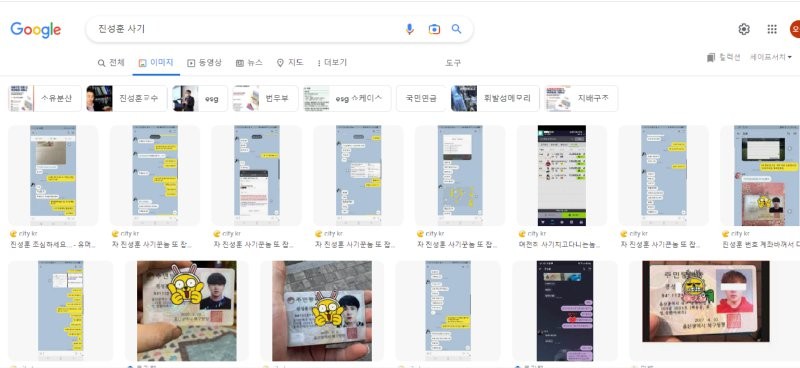Open the 도구 options

[453, 63]
